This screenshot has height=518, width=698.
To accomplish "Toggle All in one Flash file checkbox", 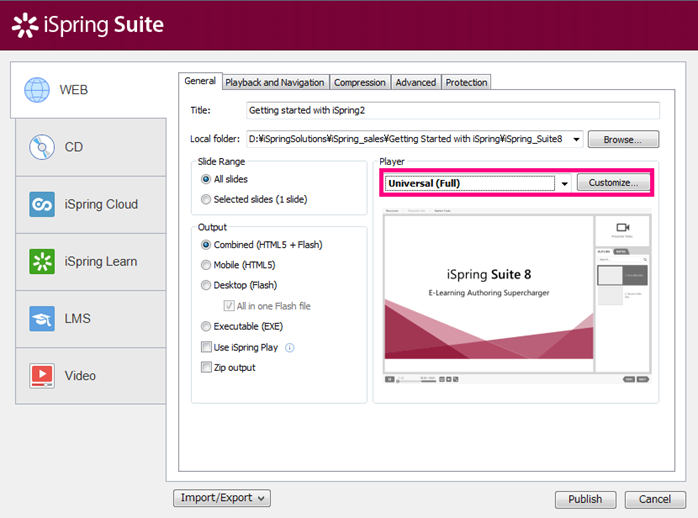I will click(229, 306).
